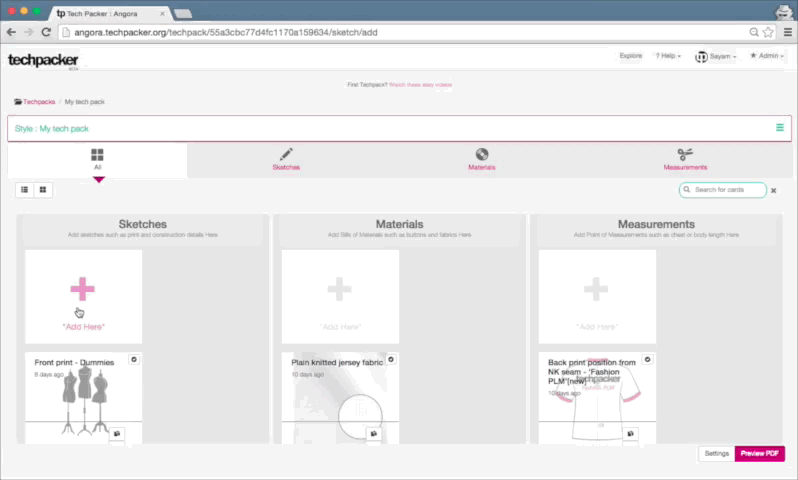Image resolution: width=798 pixels, height=480 pixels.
Task: Reload the page with refresh icon
Action: 46,32
